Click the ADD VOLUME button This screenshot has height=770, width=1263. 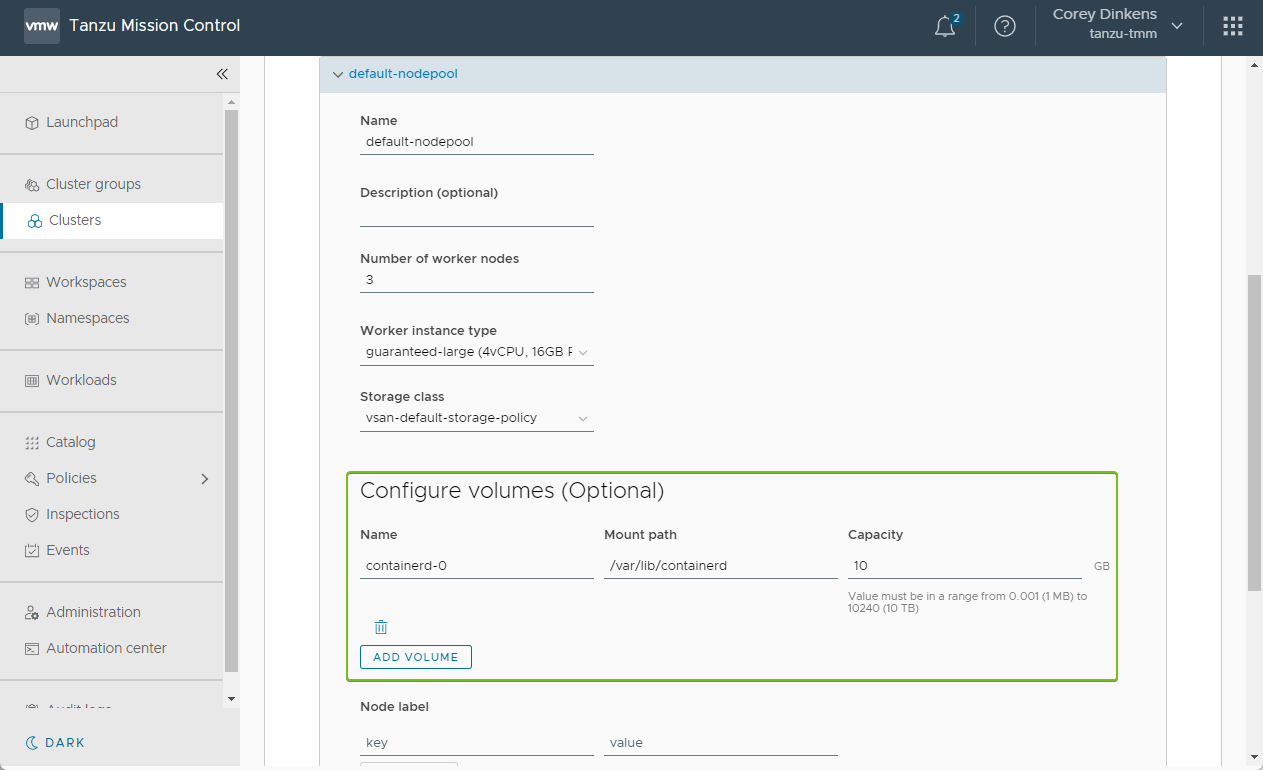[x=415, y=657]
